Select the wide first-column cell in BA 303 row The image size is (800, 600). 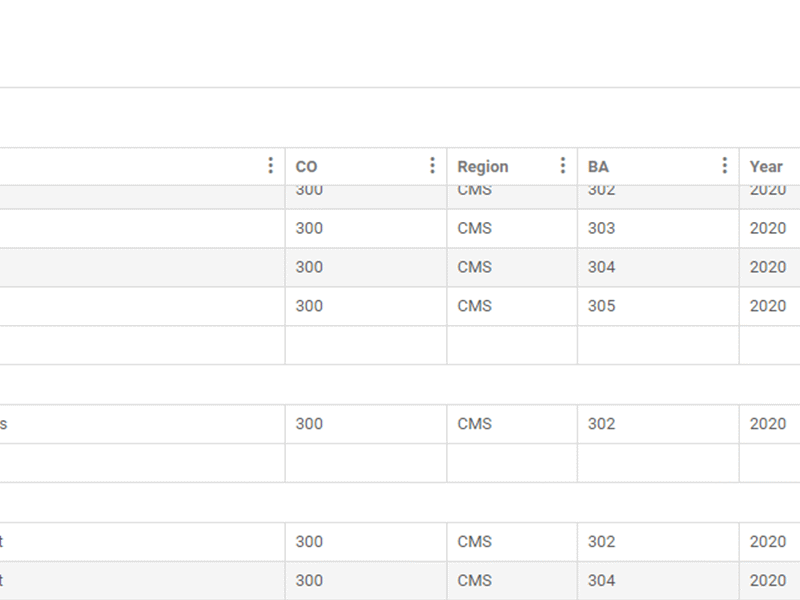point(142,229)
